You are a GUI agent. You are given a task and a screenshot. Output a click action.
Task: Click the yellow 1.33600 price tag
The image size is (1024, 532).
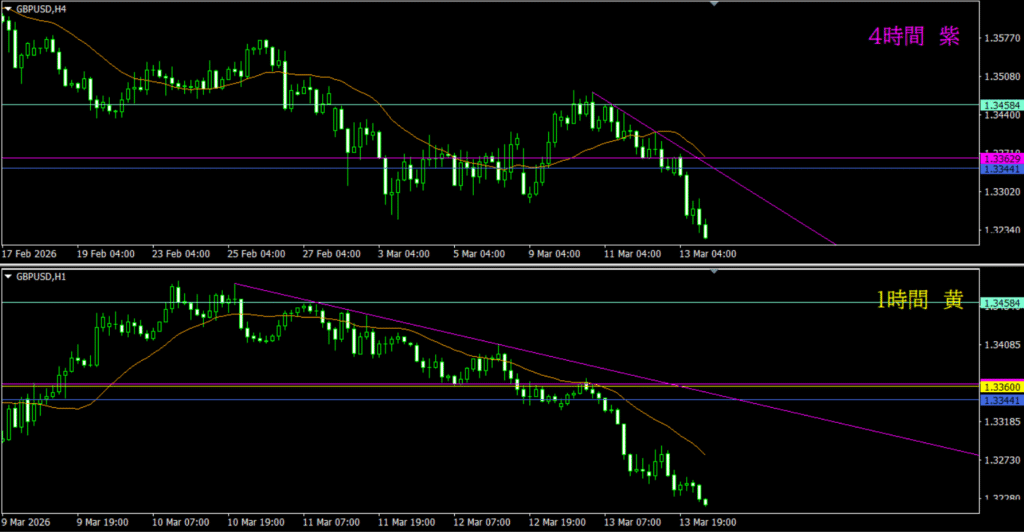pos(1001,387)
